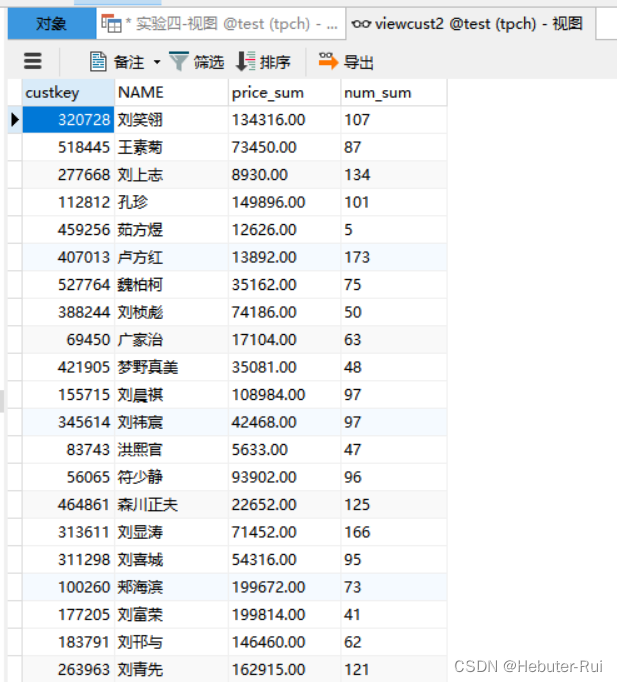Viewport: 617px width, 682px height.
Task: Select the price cell 149896.00
Action: (x=268, y=202)
